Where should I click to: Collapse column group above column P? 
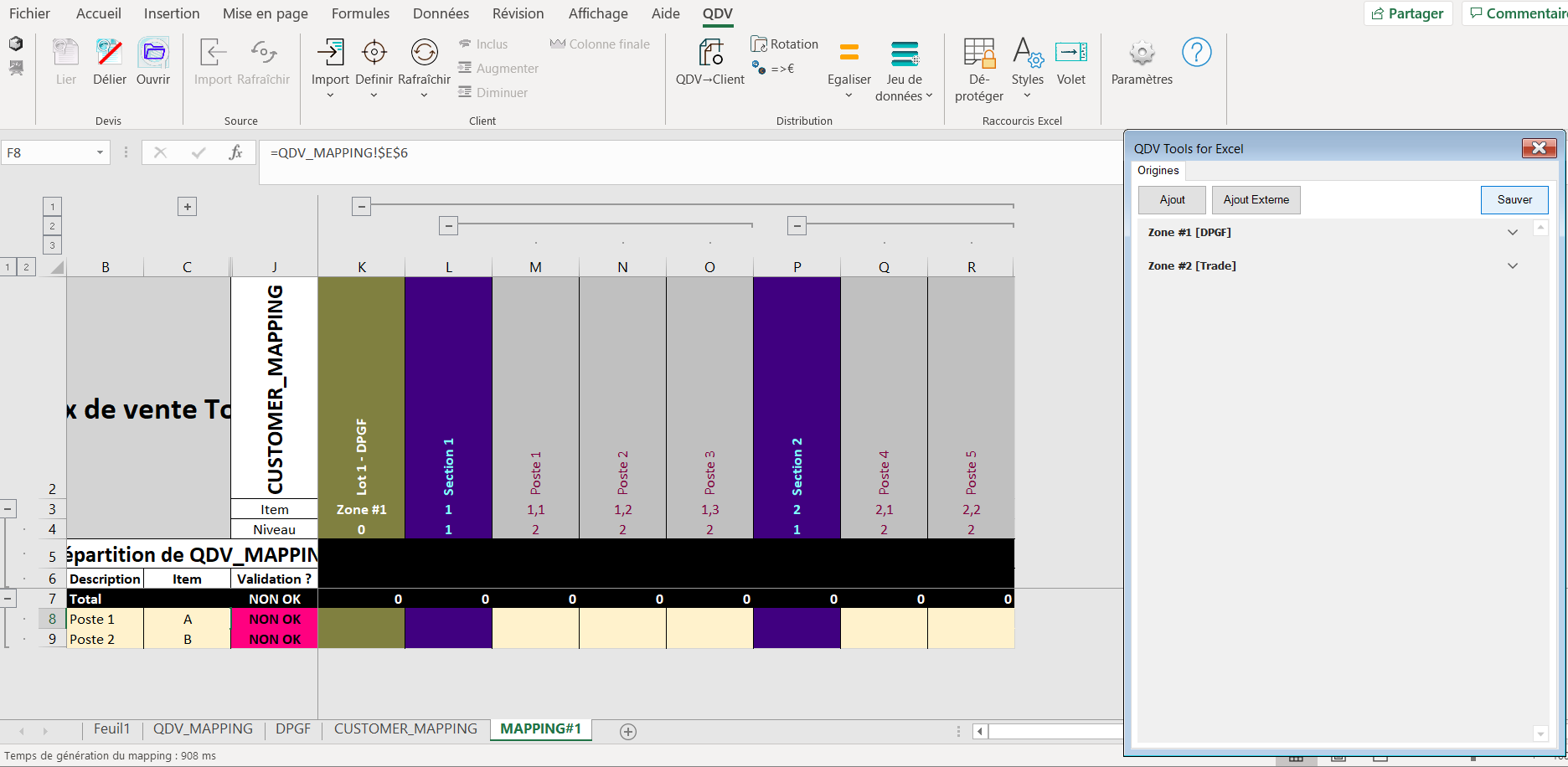tap(797, 226)
